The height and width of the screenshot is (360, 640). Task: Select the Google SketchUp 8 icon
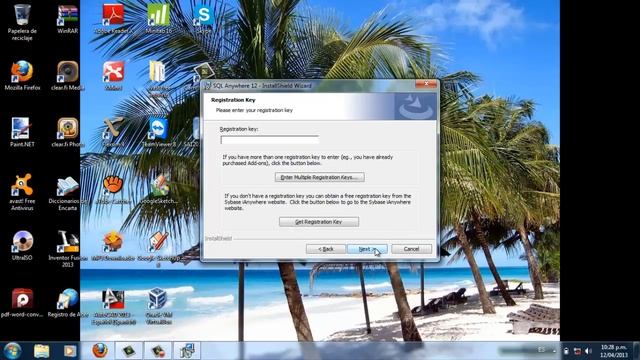pyautogui.click(x=158, y=248)
